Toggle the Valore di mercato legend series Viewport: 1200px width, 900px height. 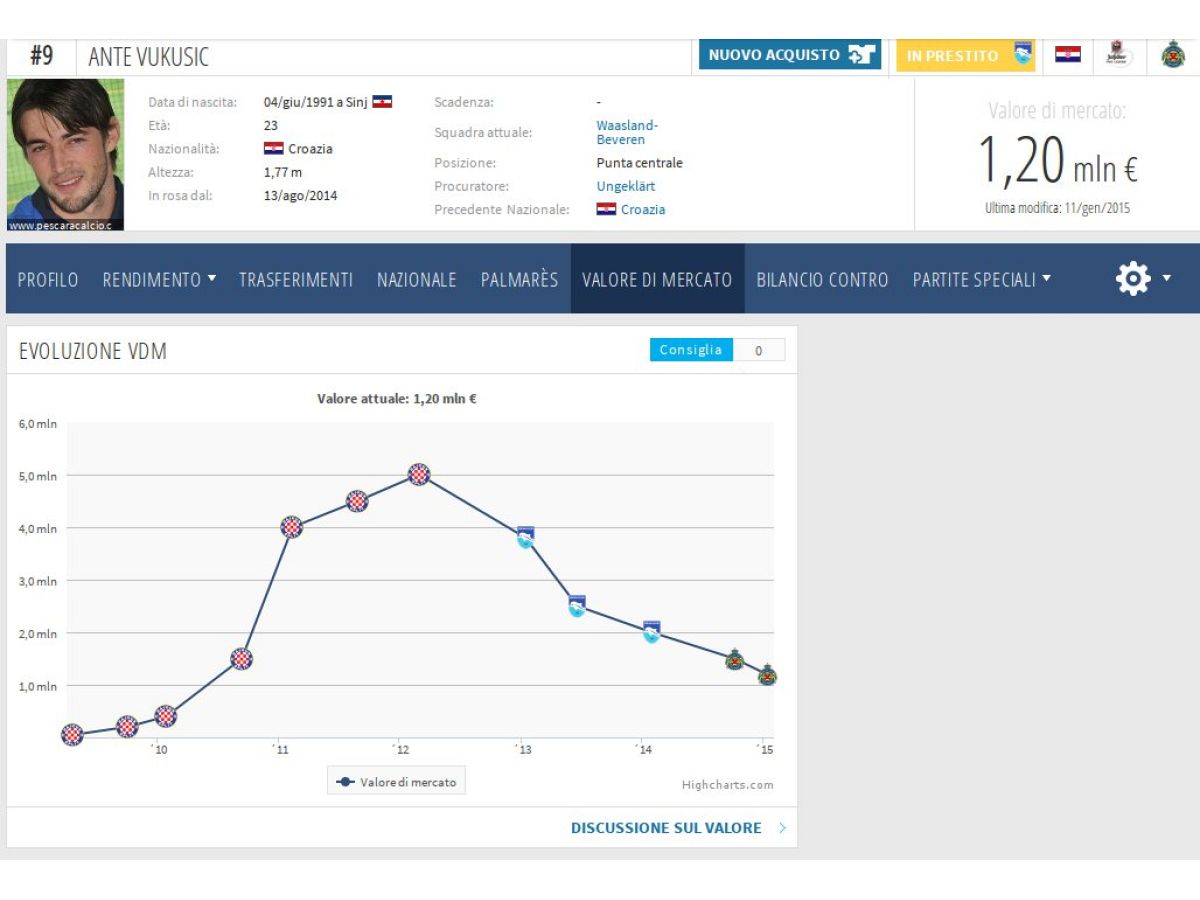coord(397,782)
